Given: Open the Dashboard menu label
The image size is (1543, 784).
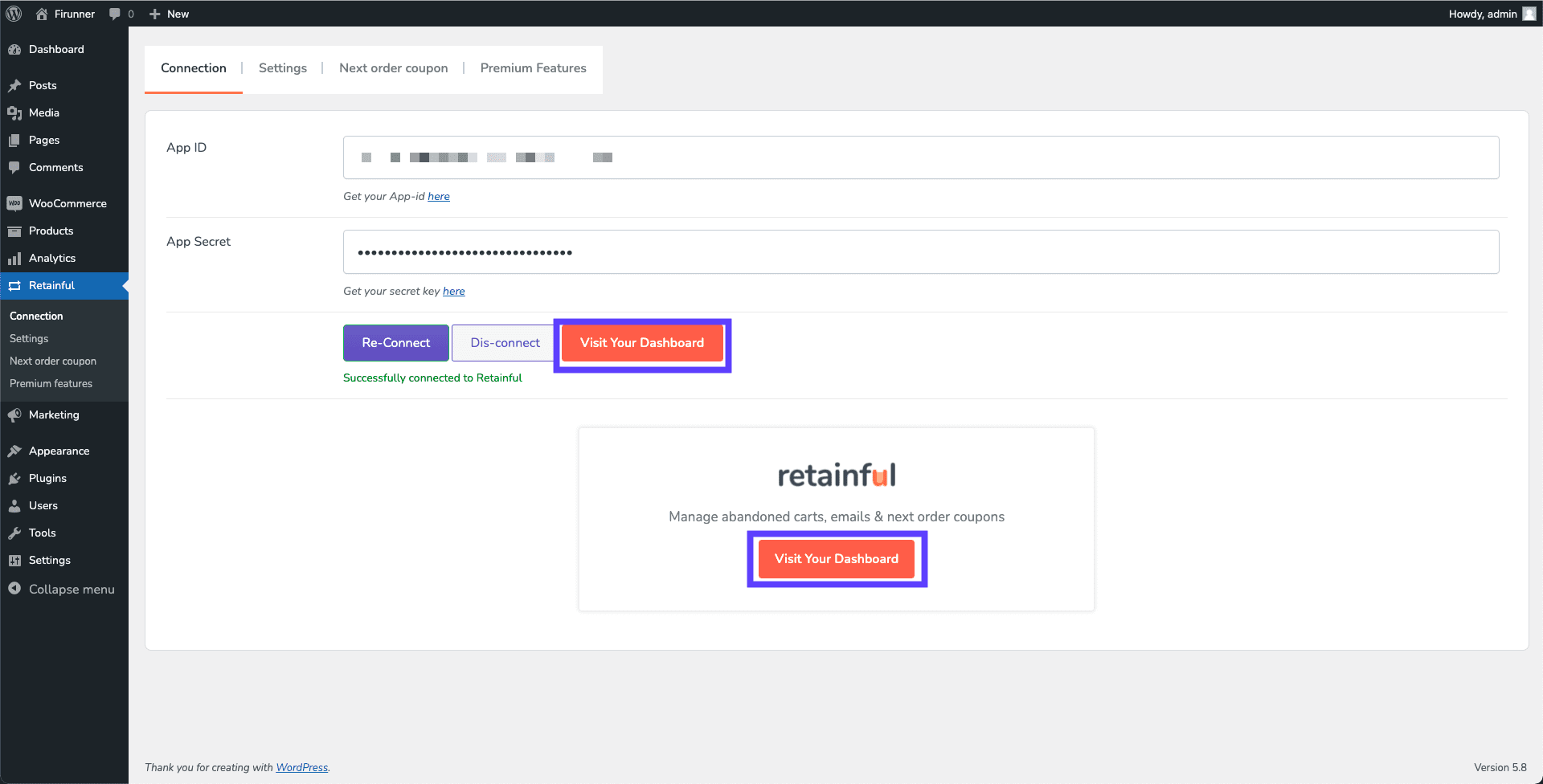Looking at the screenshot, I should pyautogui.click(x=56, y=49).
